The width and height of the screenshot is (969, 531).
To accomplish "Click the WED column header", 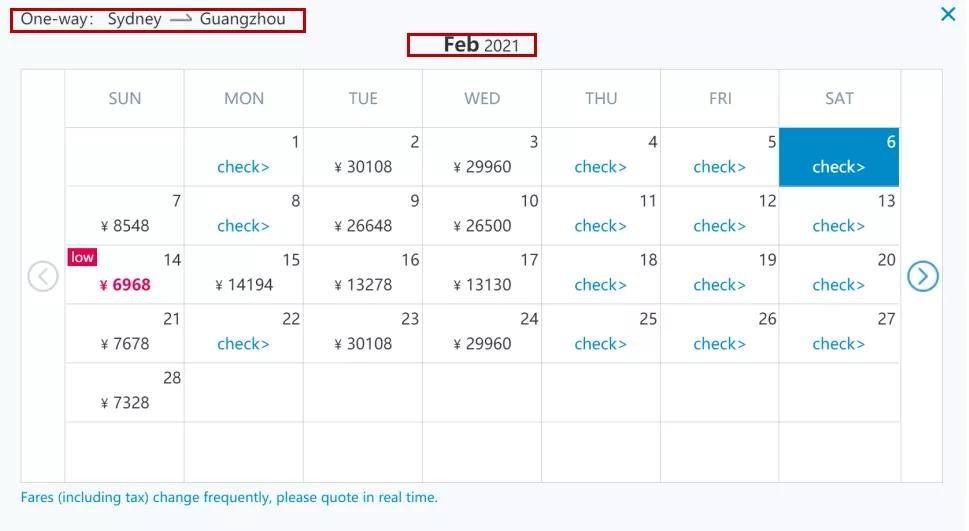I will (x=482, y=98).
